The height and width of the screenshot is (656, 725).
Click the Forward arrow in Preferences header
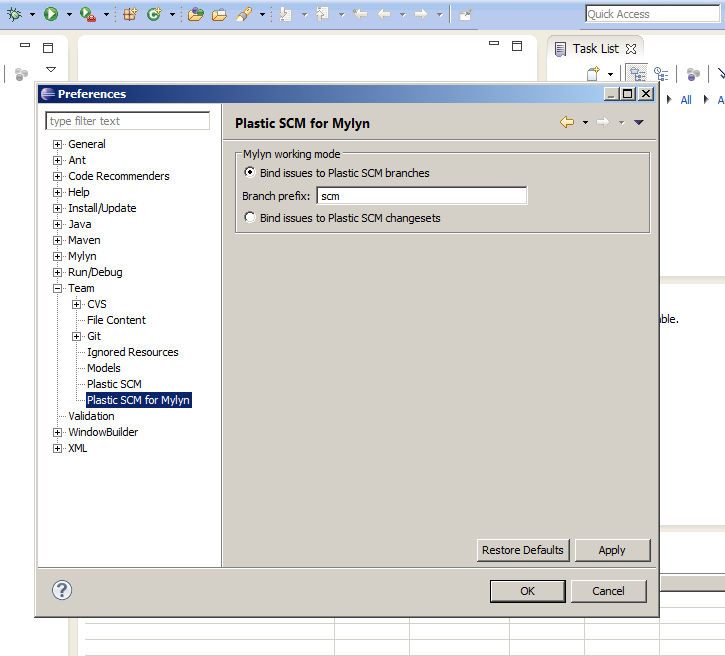click(x=603, y=122)
